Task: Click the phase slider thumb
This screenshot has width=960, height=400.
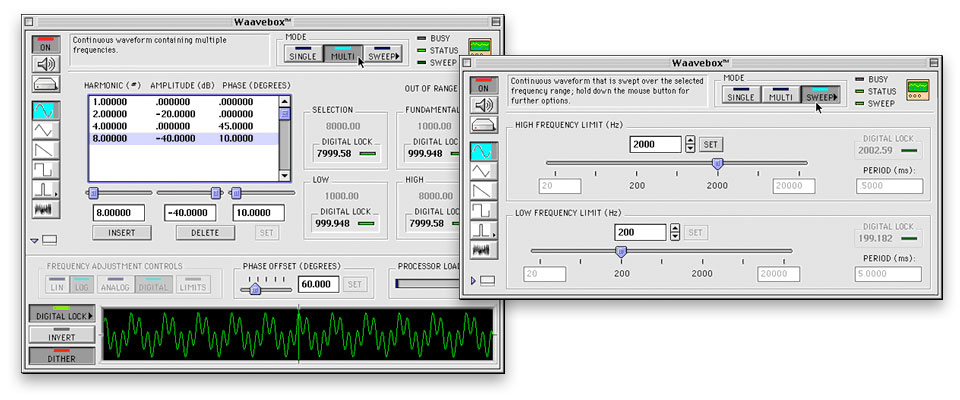Action: 236,193
